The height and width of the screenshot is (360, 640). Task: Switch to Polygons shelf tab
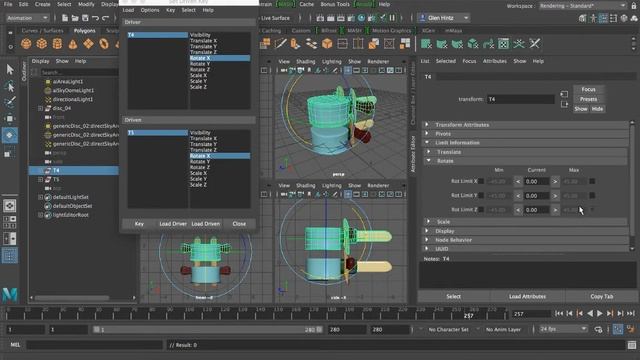click(84, 31)
